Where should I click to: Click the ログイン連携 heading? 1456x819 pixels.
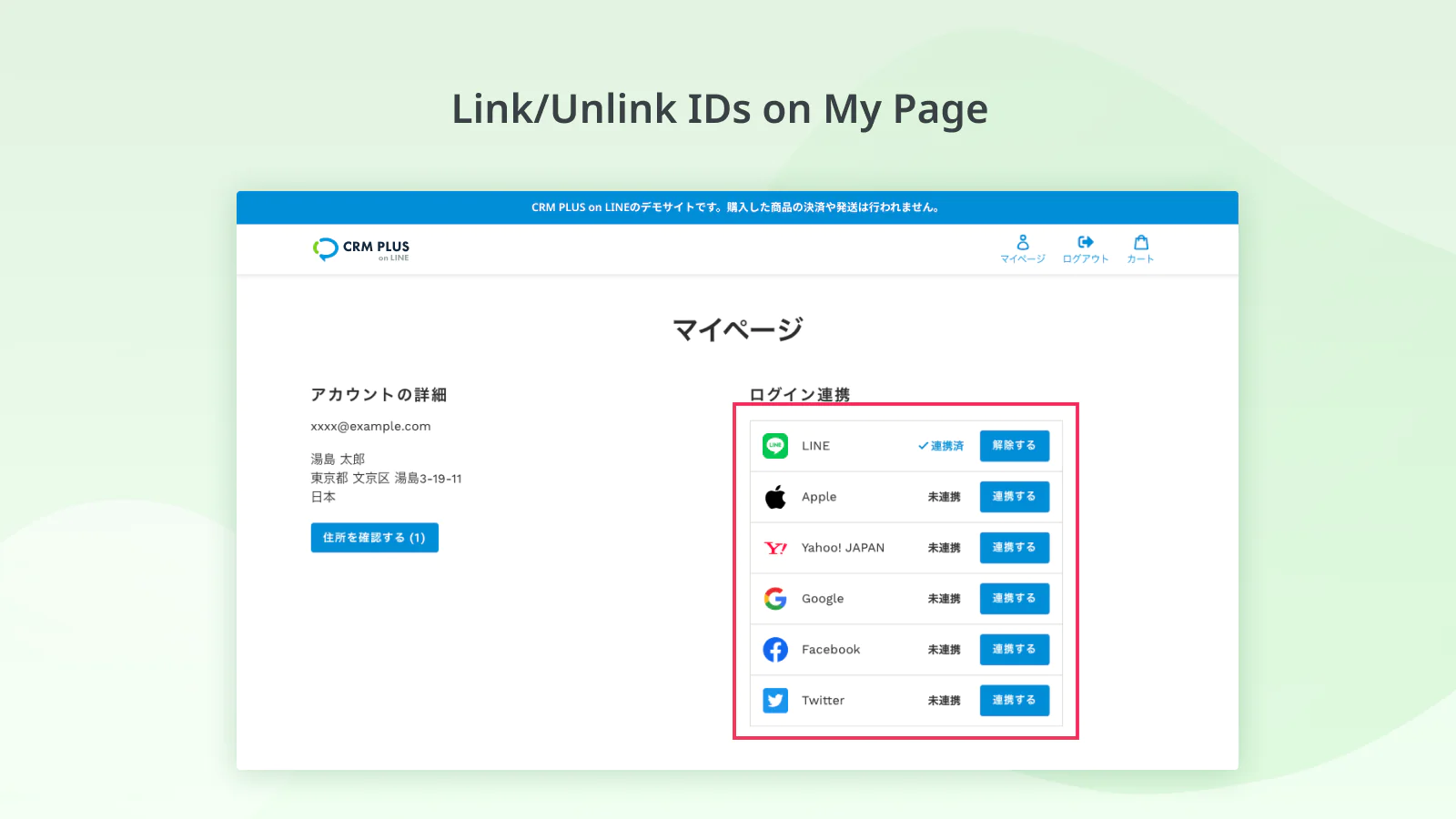coord(800,395)
